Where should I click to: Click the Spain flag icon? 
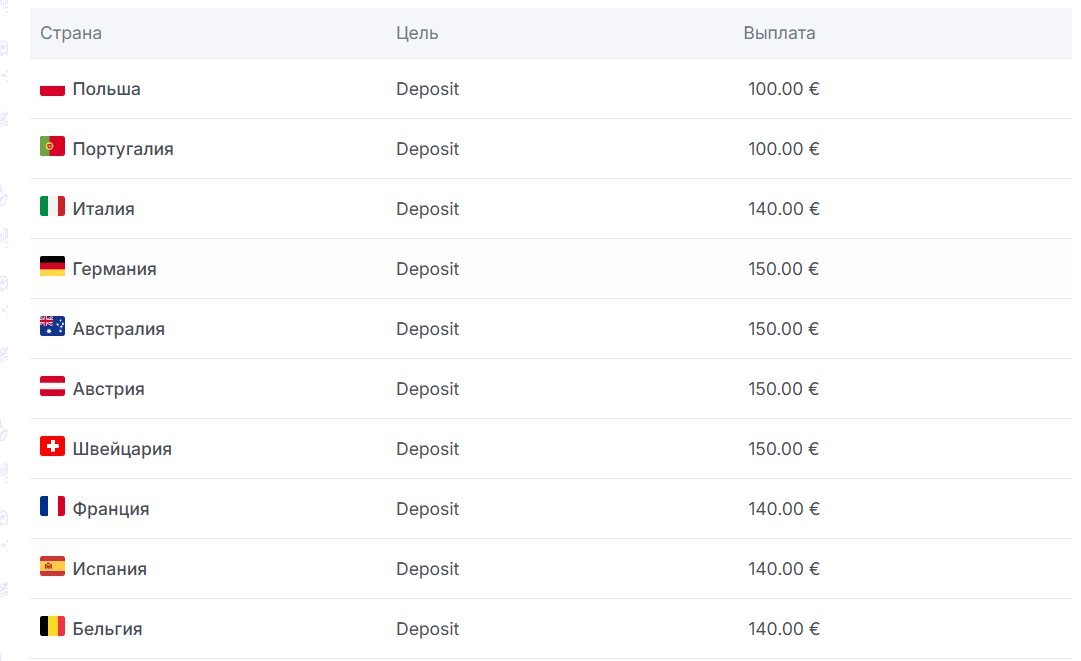pyautogui.click(x=52, y=567)
